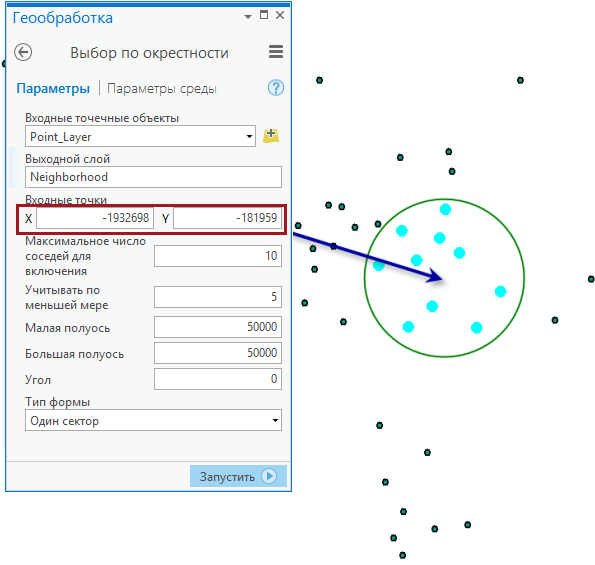
Task: Open the hamburger menu in Geoprocessing pane
Action: tap(276, 52)
